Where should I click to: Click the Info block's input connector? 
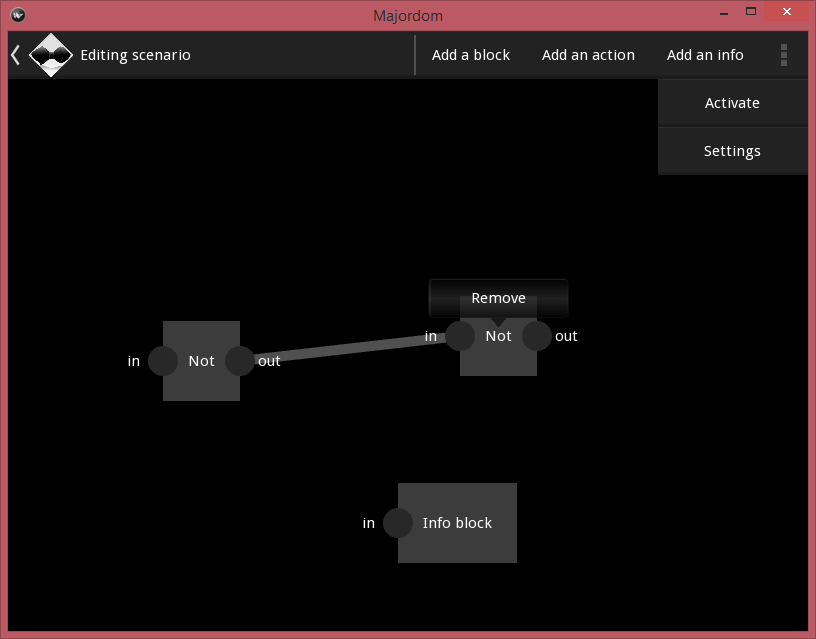click(x=398, y=523)
